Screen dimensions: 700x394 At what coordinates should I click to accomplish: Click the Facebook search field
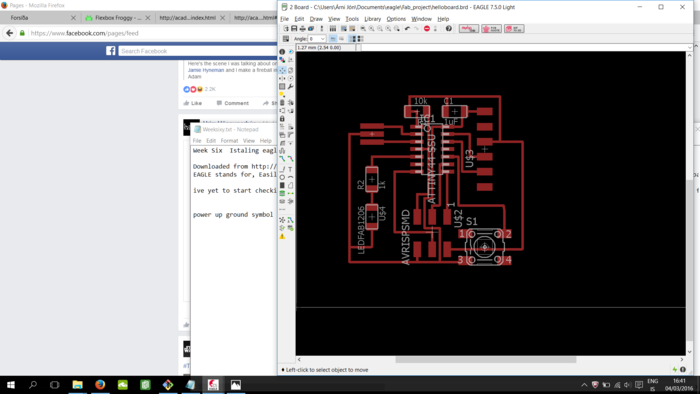coord(197,51)
